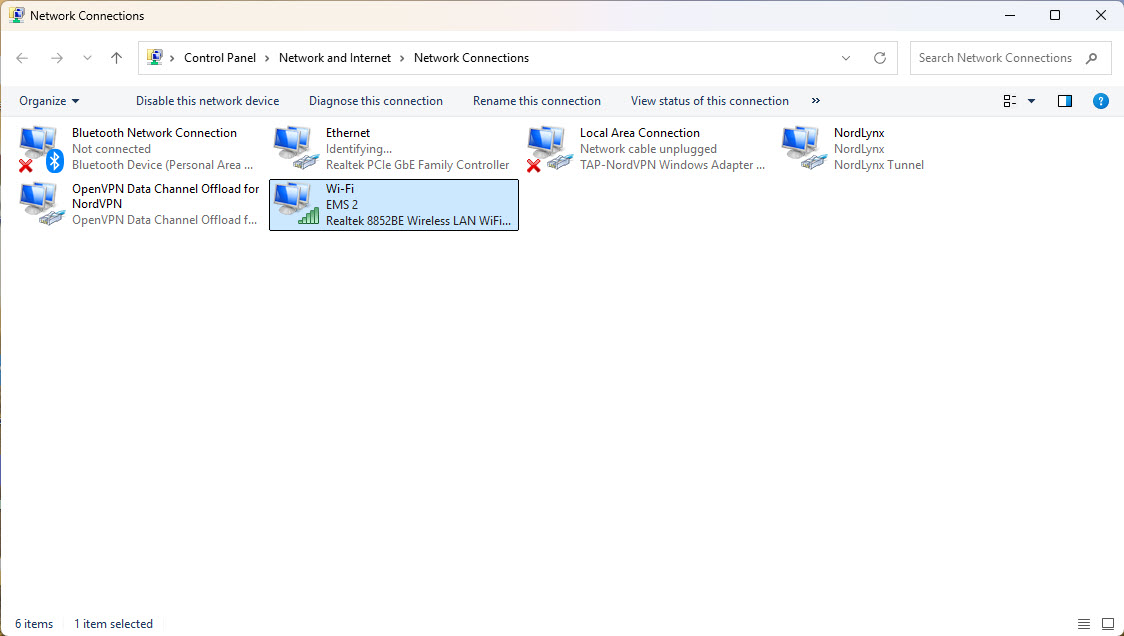The width and height of the screenshot is (1124, 636).
Task: Open the Help question mark icon
Action: click(1100, 101)
